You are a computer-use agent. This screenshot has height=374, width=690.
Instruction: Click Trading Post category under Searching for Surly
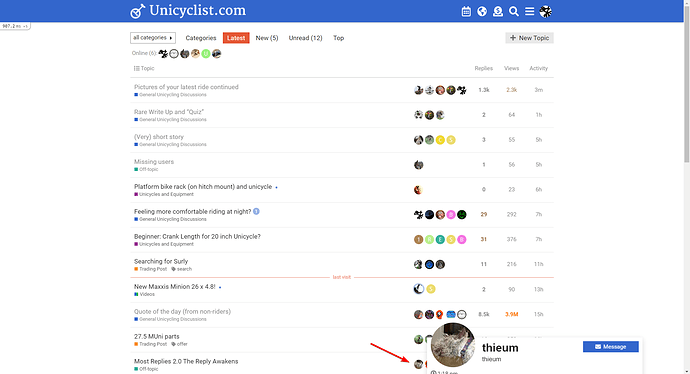tap(150, 269)
